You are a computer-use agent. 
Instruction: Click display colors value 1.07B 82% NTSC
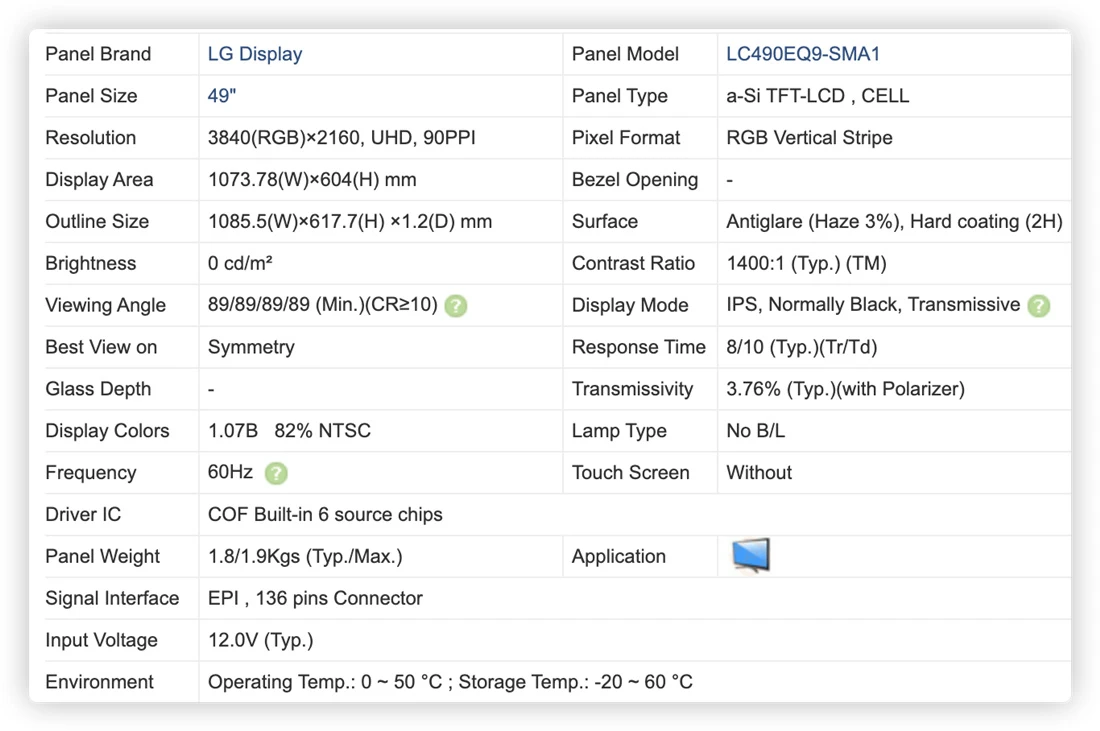pyautogui.click(x=289, y=431)
